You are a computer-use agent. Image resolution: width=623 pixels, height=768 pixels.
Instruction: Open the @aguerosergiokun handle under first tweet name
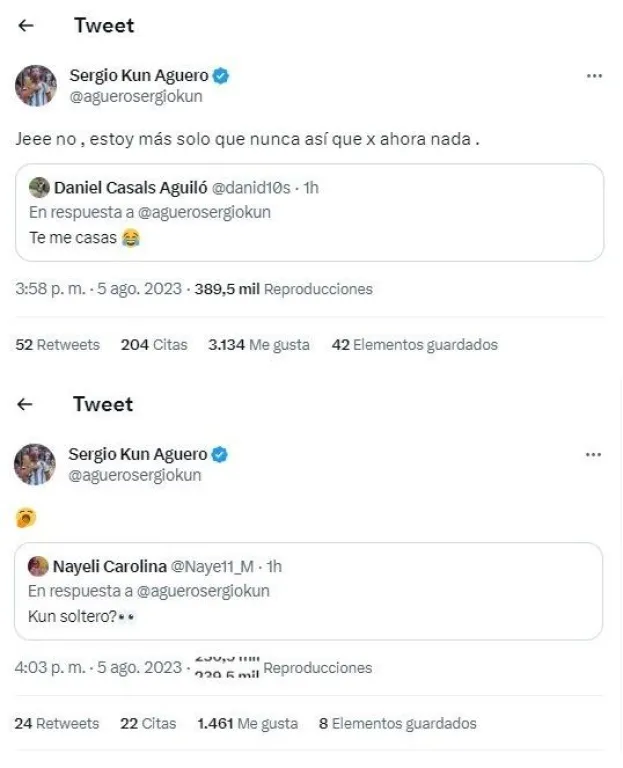tap(135, 97)
